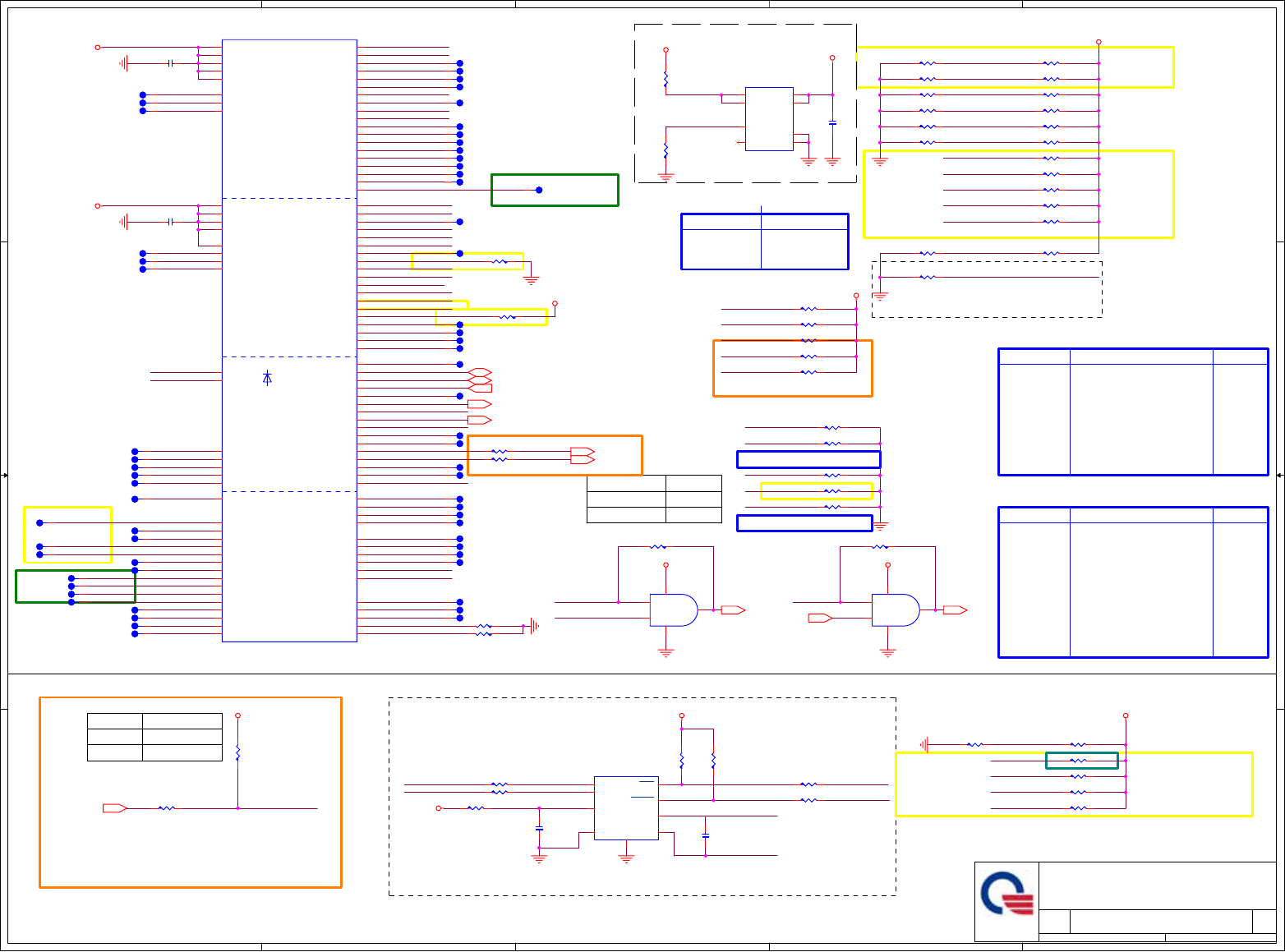The width and height of the screenshot is (1285, 952).
Task: Click the output port of the left AND gate
Action: pos(733,610)
